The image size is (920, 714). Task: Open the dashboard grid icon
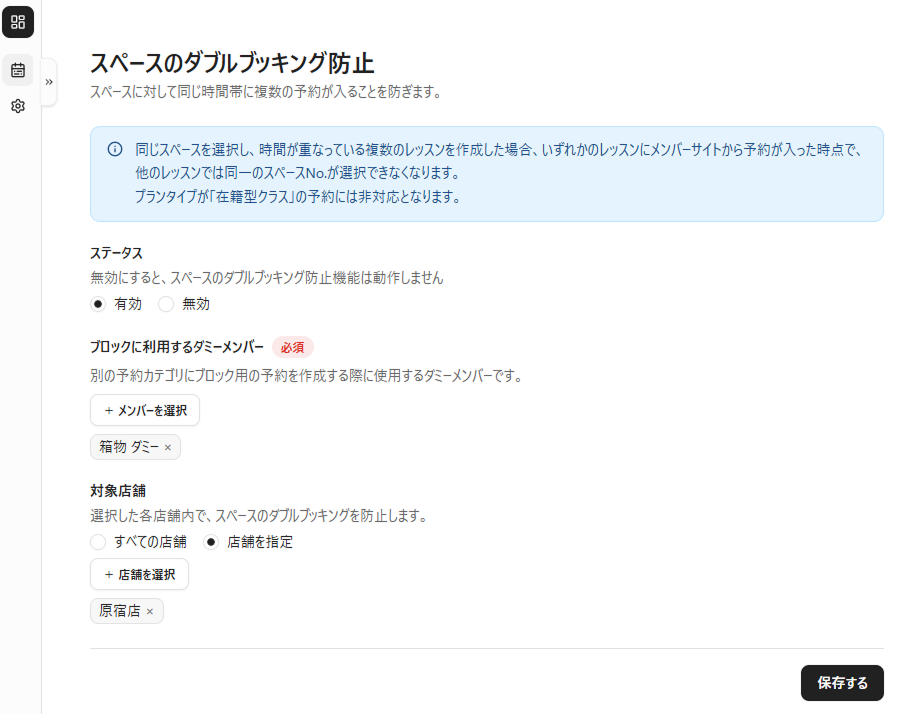click(18, 22)
